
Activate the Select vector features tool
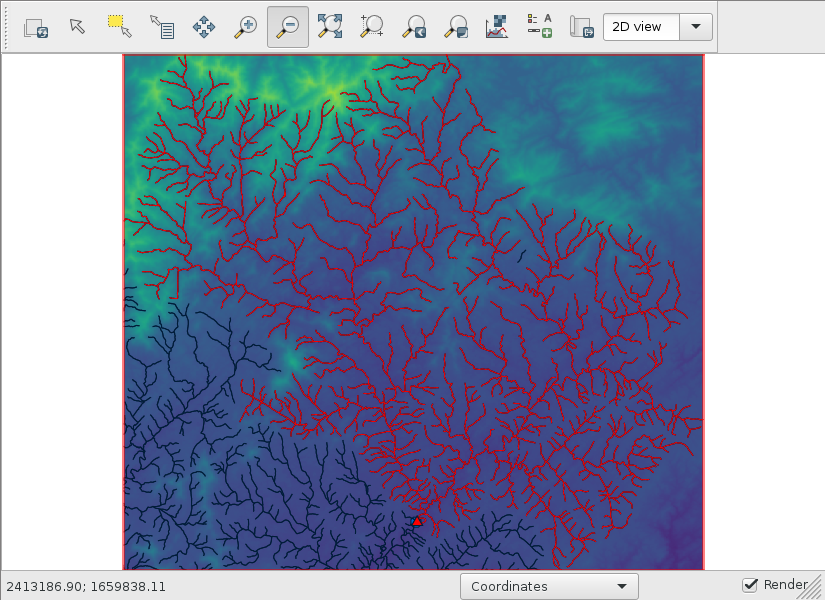point(120,28)
